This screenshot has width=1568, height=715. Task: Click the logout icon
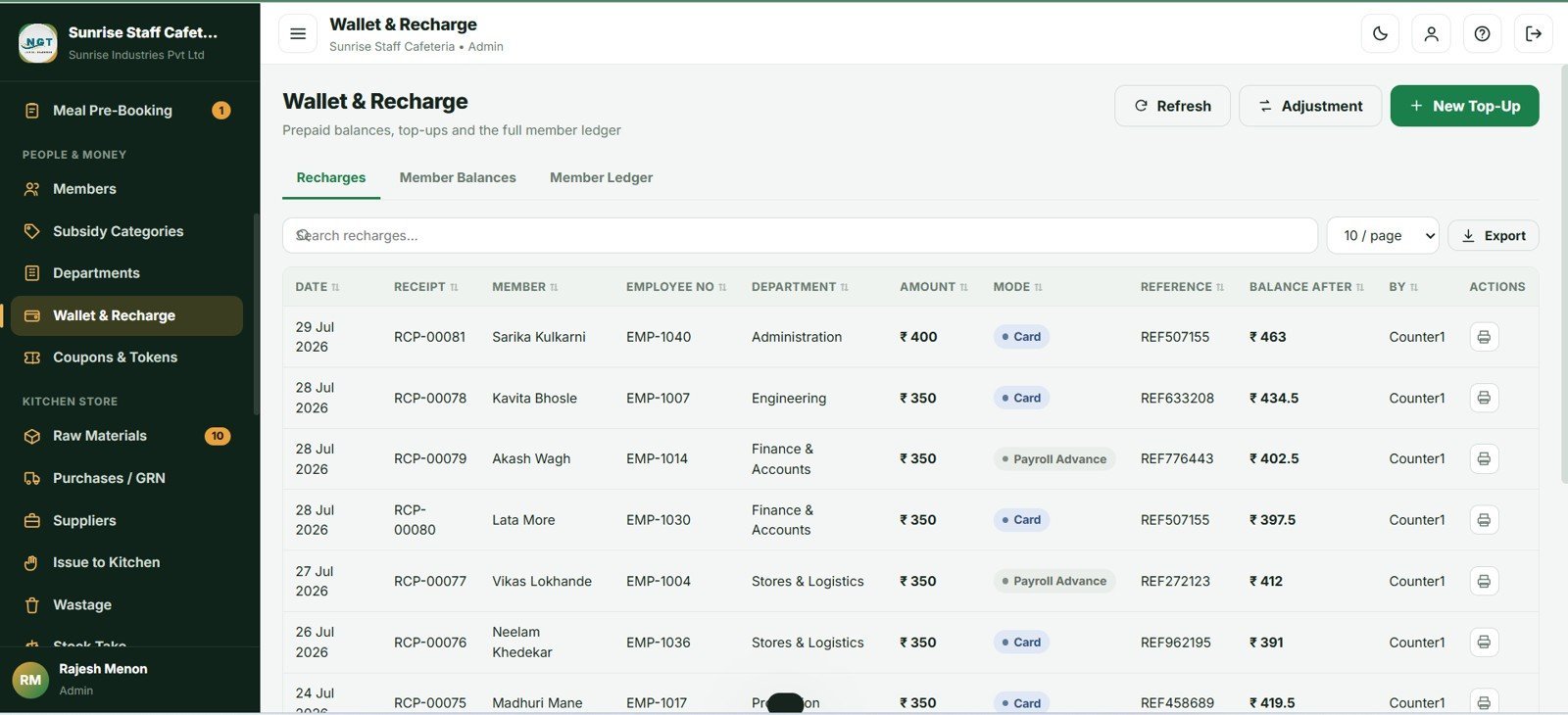pos(1534,34)
